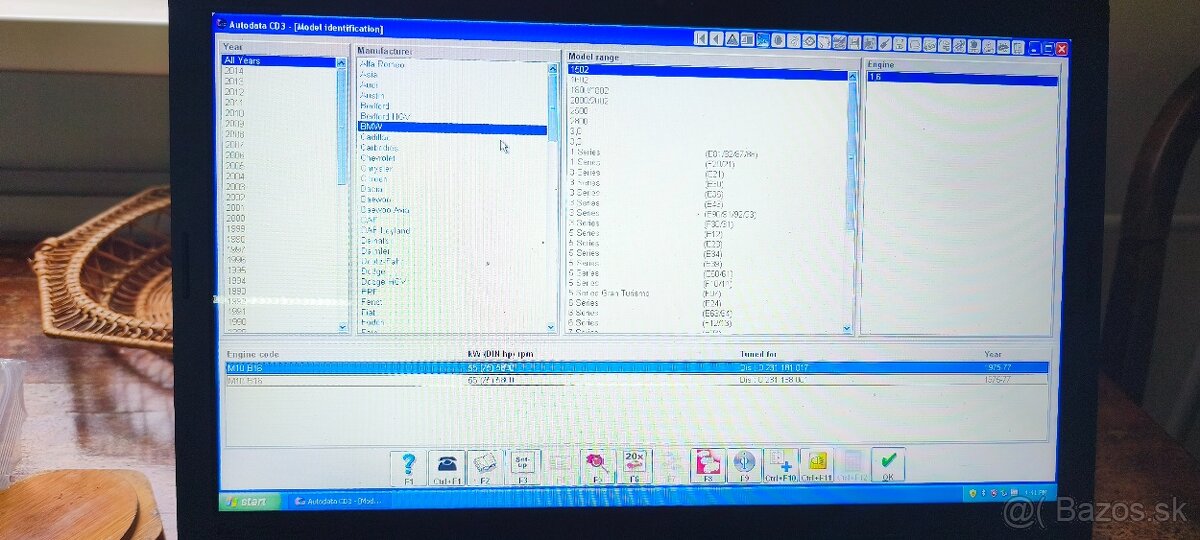The width and height of the screenshot is (1200, 540).
Task: Click the go-to-first arrow in top toolbar
Action: [702, 38]
